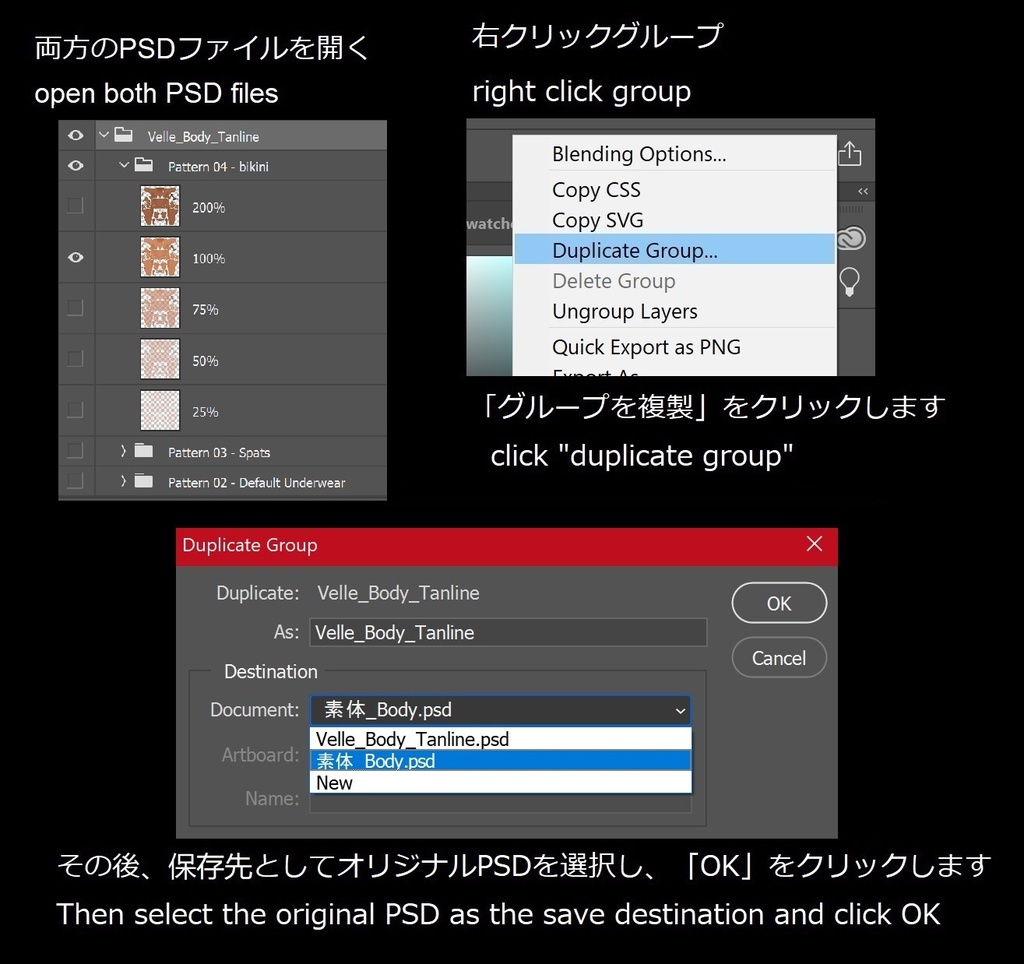The width and height of the screenshot is (1024, 964).
Task: Show the 75% layer
Action: [x=75, y=308]
